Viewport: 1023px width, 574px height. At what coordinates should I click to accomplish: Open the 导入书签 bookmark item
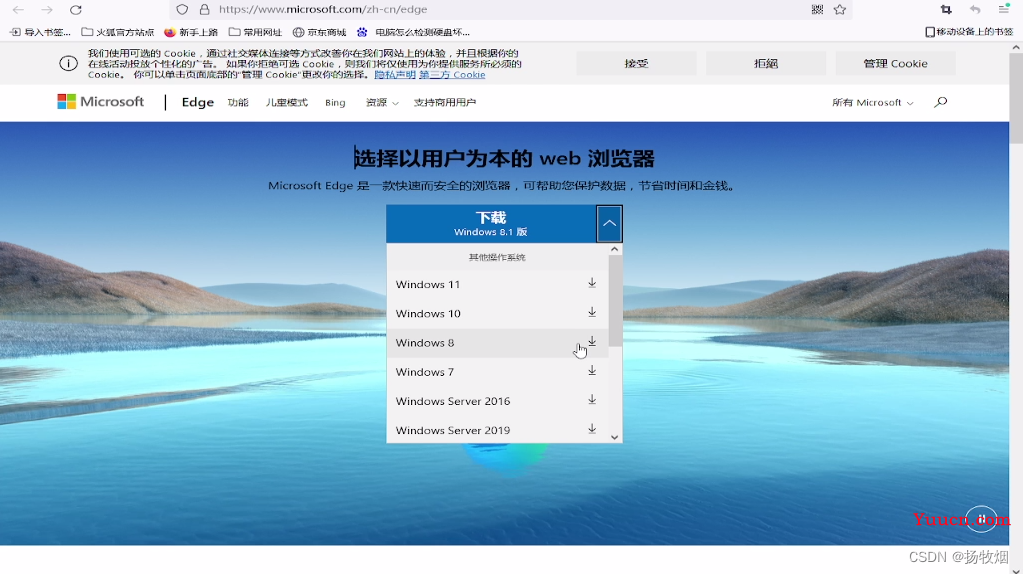tap(40, 32)
